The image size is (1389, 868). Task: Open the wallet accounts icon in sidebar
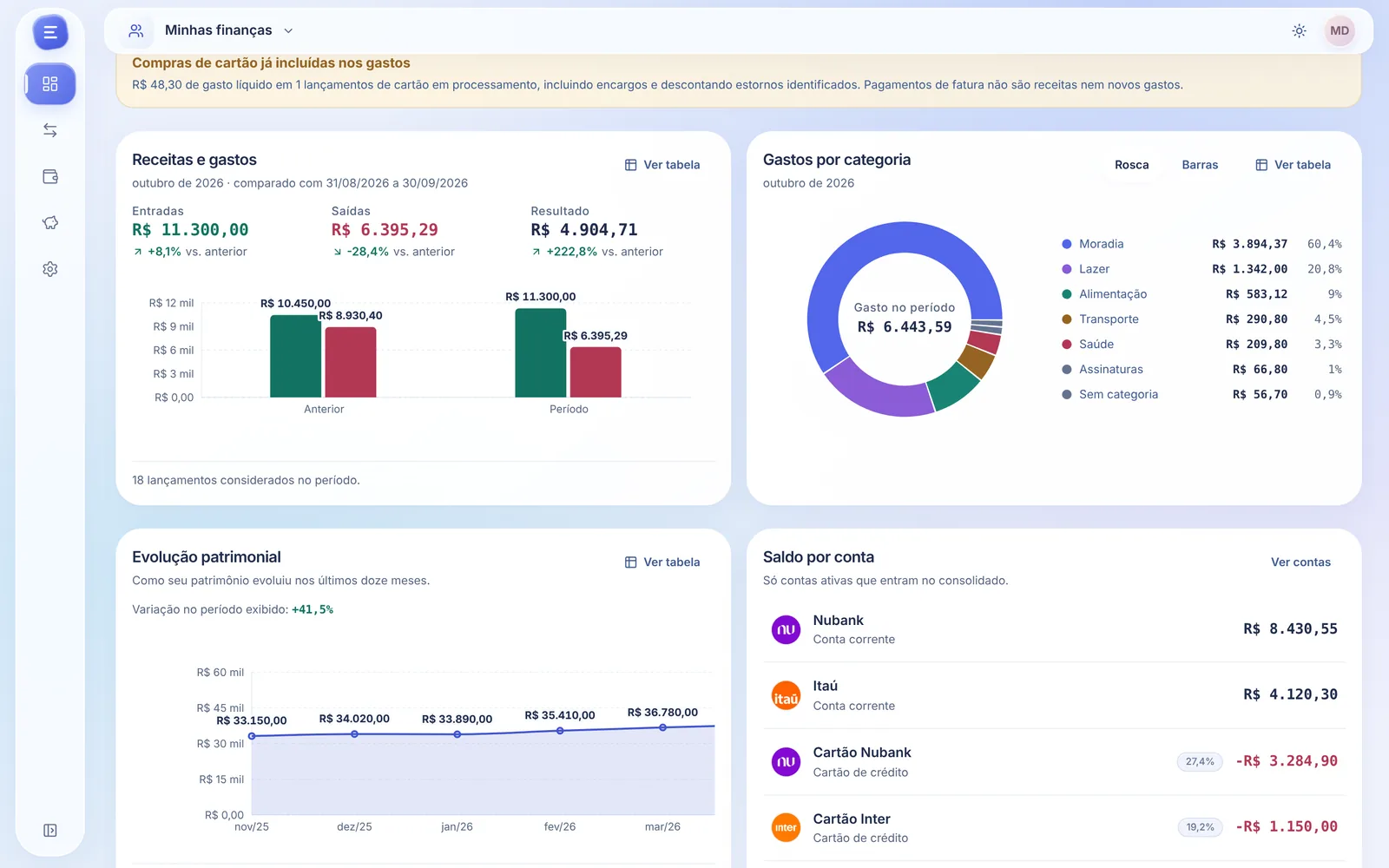50,176
